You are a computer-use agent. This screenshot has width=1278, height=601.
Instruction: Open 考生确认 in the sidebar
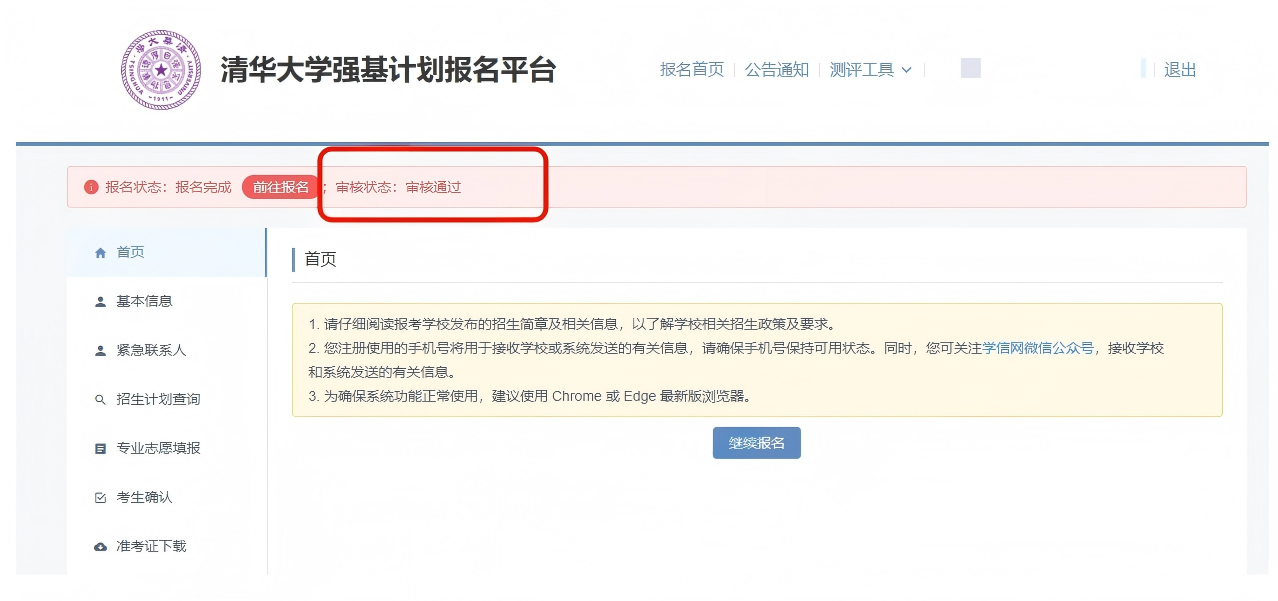[x=167, y=498]
